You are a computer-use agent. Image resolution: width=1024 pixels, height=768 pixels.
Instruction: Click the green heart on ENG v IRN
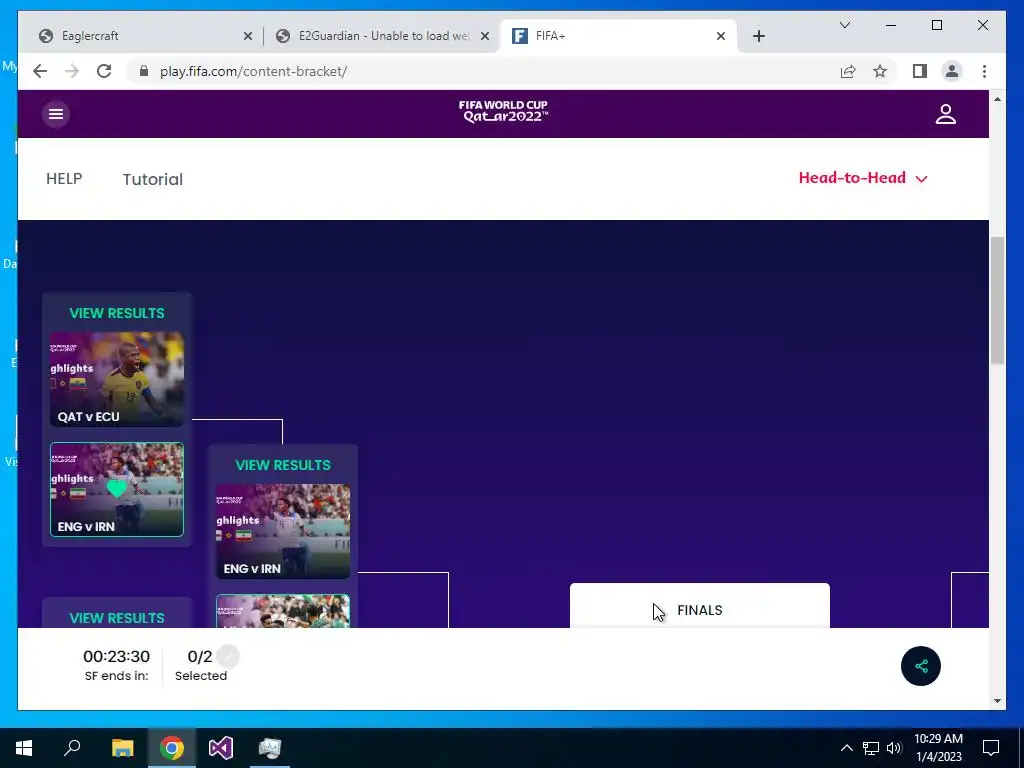(x=117, y=488)
